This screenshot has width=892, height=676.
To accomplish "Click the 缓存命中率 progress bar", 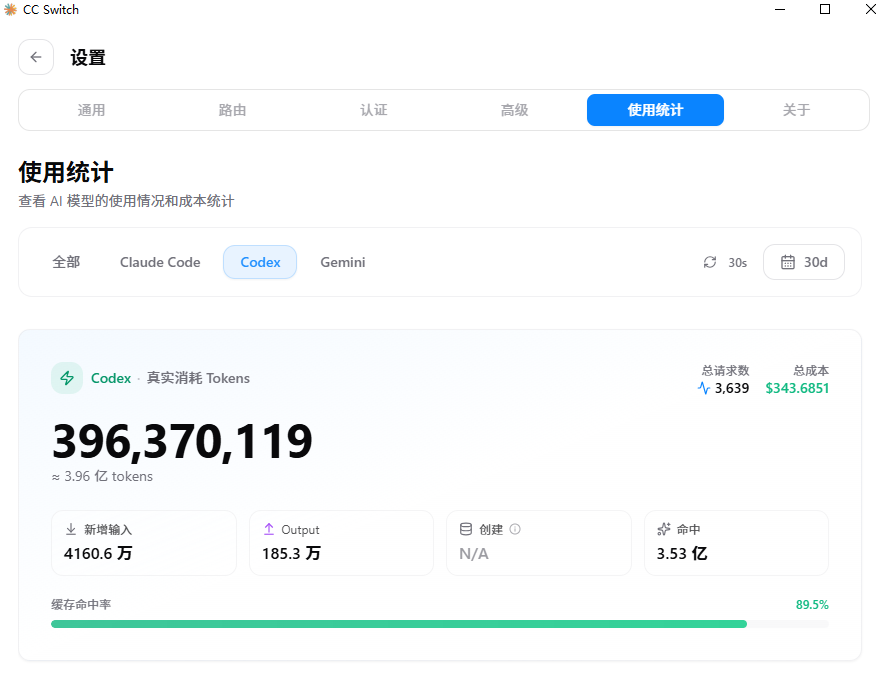I will pyautogui.click(x=440, y=624).
